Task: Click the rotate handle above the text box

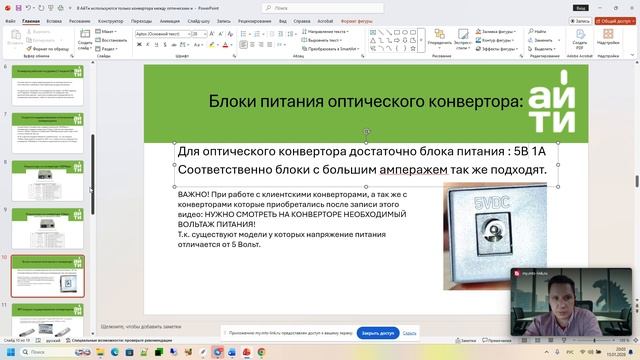Action: point(366,131)
